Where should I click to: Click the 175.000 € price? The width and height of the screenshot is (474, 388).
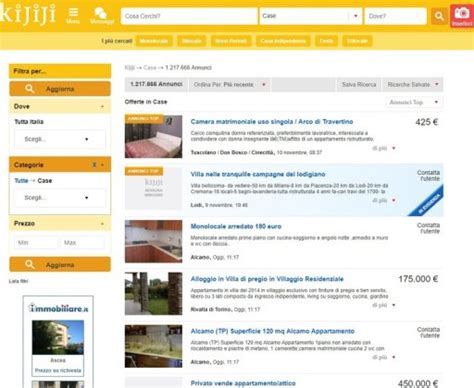418,279
